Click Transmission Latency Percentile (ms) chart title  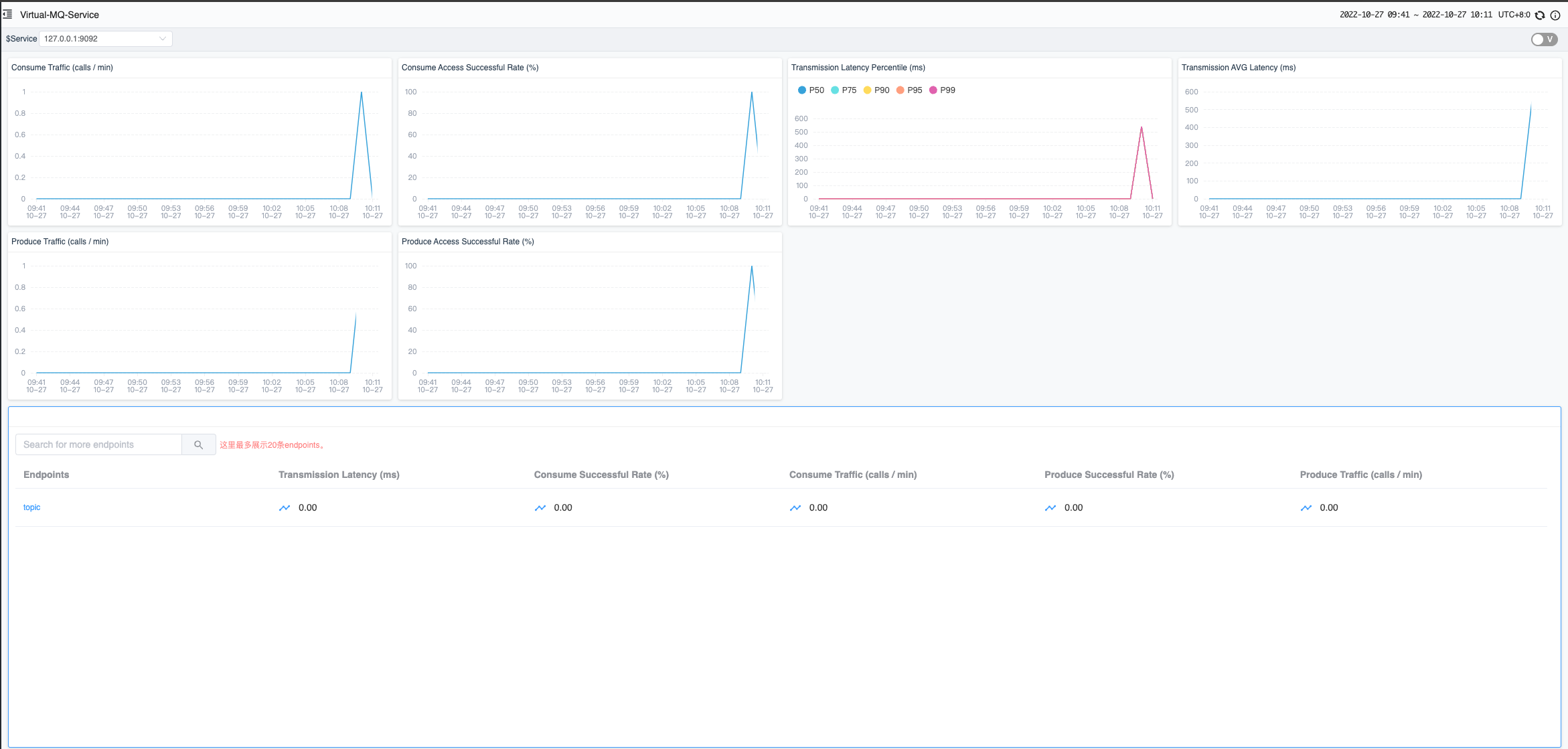click(x=858, y=68)
